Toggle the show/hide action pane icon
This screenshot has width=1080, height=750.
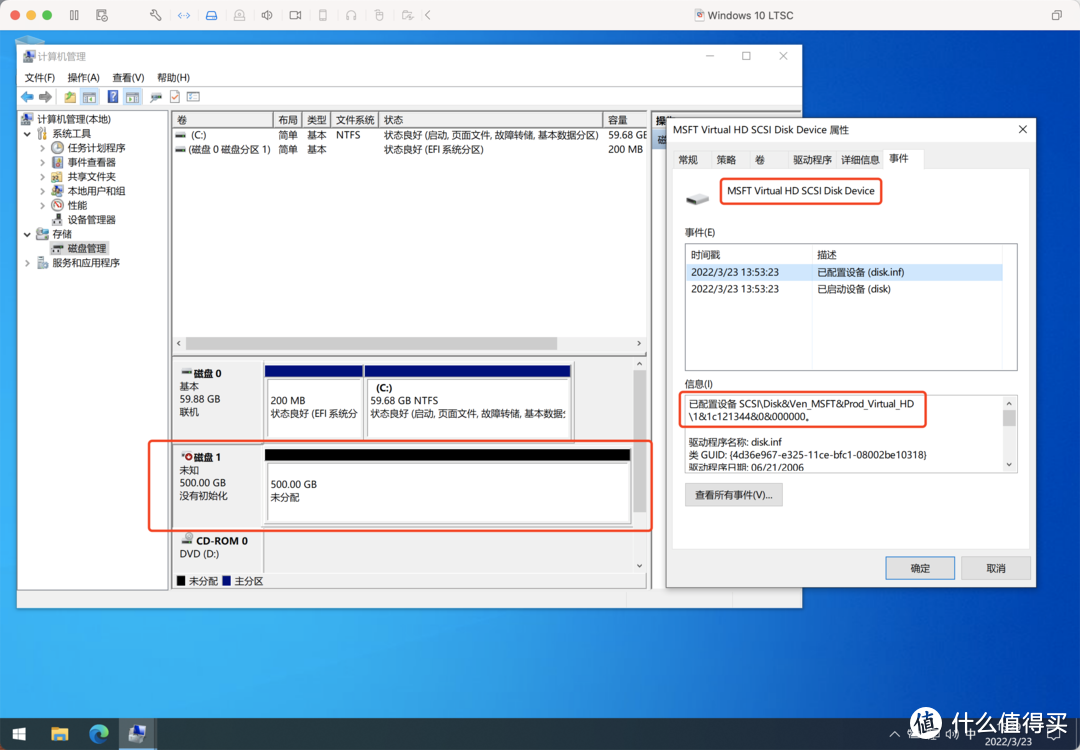(x=132, y=97)
